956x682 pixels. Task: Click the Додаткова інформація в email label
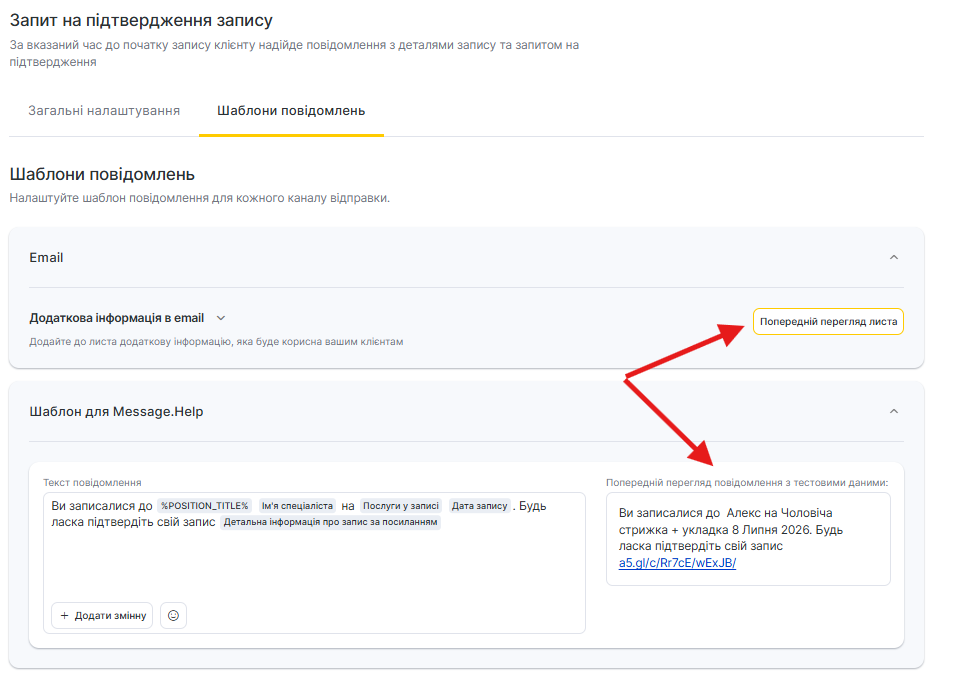tap(116, 318)
